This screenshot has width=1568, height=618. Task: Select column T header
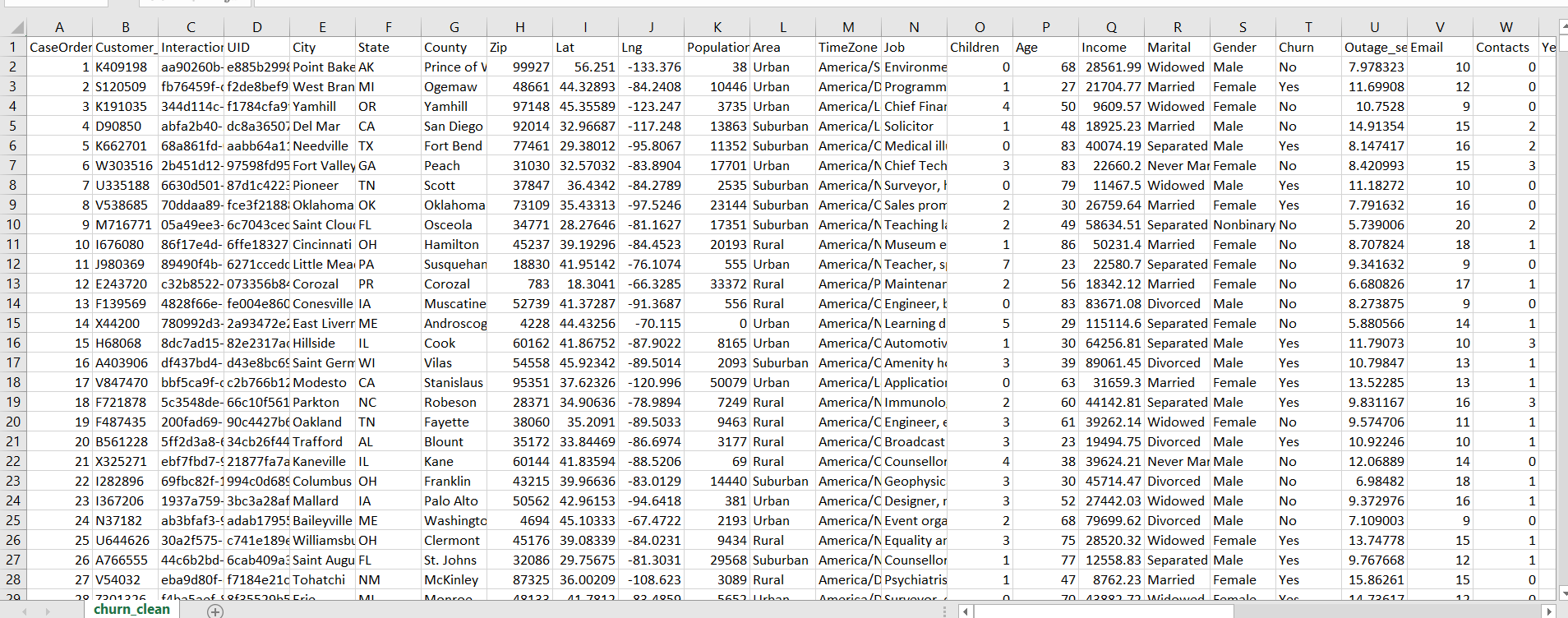[1307, 27]
